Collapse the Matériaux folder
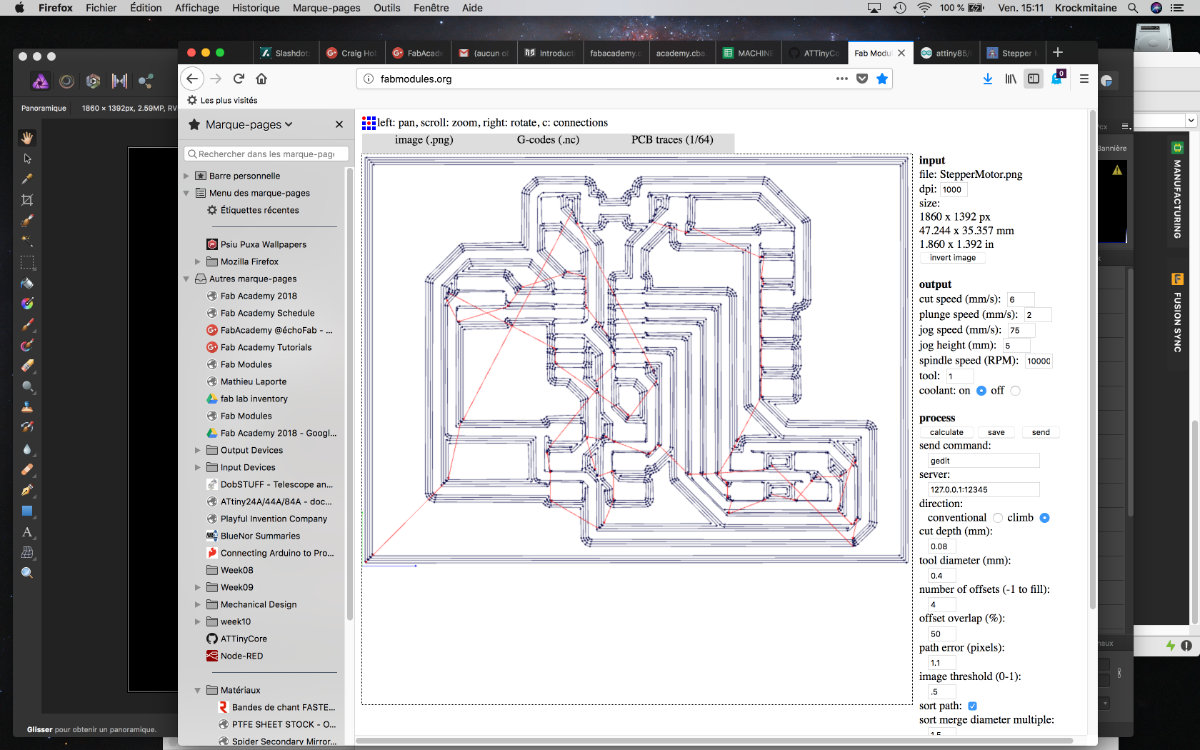 click(198, 690)
